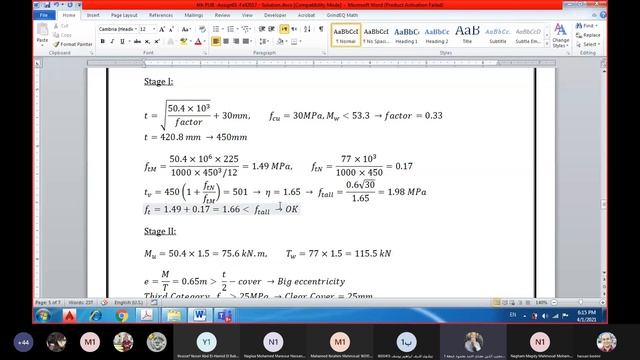Open Word Help question mark icon
The height and width of the screenshot is (360, 640).
pyautogui.click(x=603, y=15)
